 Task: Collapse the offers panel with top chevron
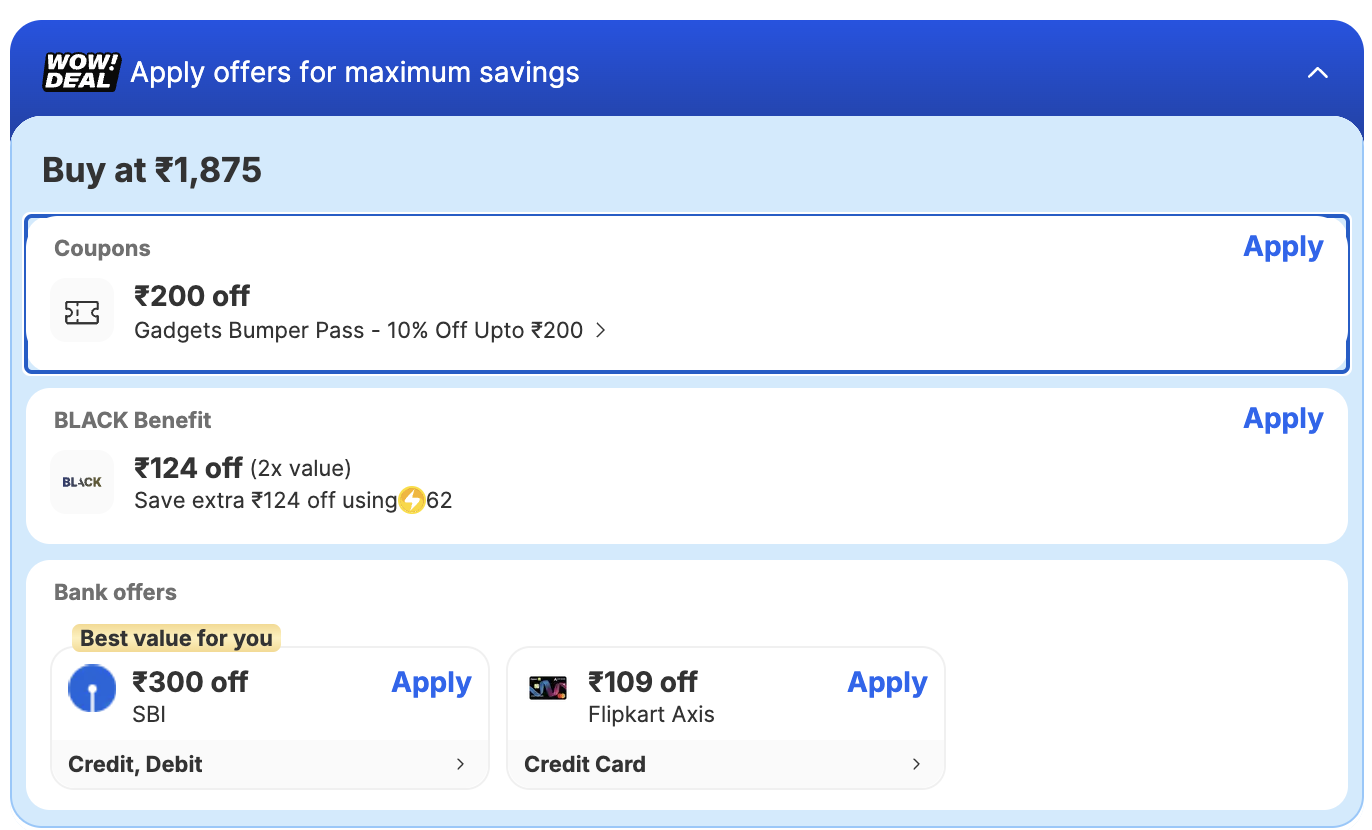click(1318, 72)
